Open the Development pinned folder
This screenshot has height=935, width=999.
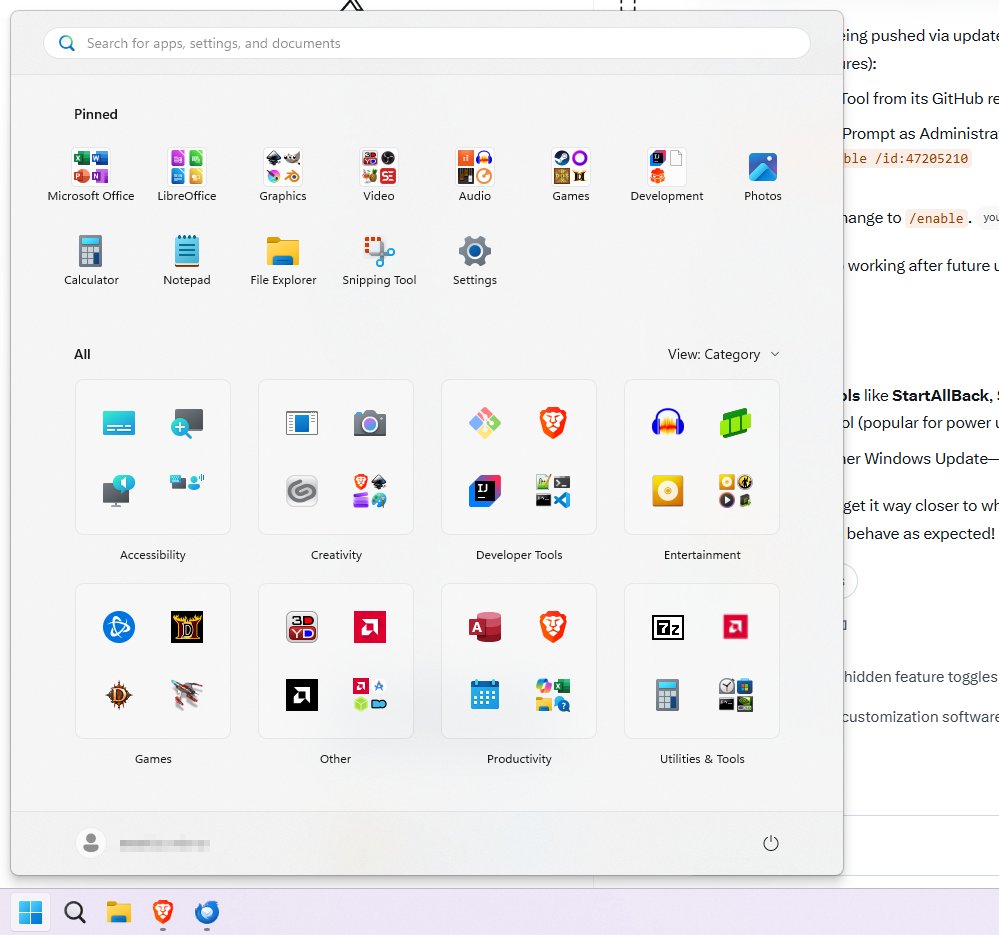667,175
